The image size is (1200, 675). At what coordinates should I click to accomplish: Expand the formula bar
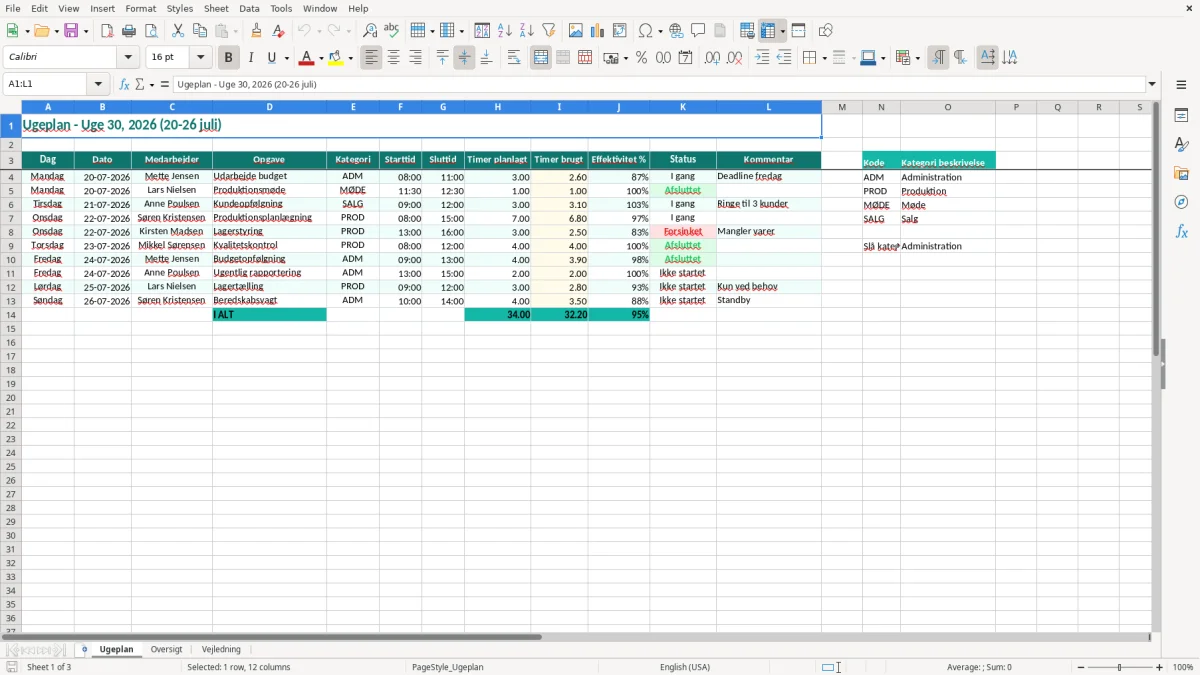(x=1152, y=84)
